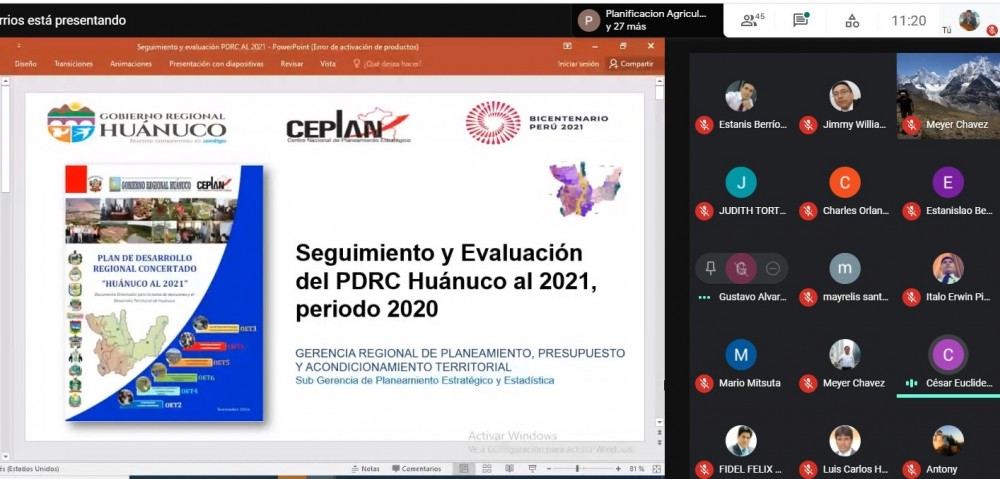This screenshot has height=479, width=1000.
Task: Open the Revisar ribbon tab
Action: point(291,64)
